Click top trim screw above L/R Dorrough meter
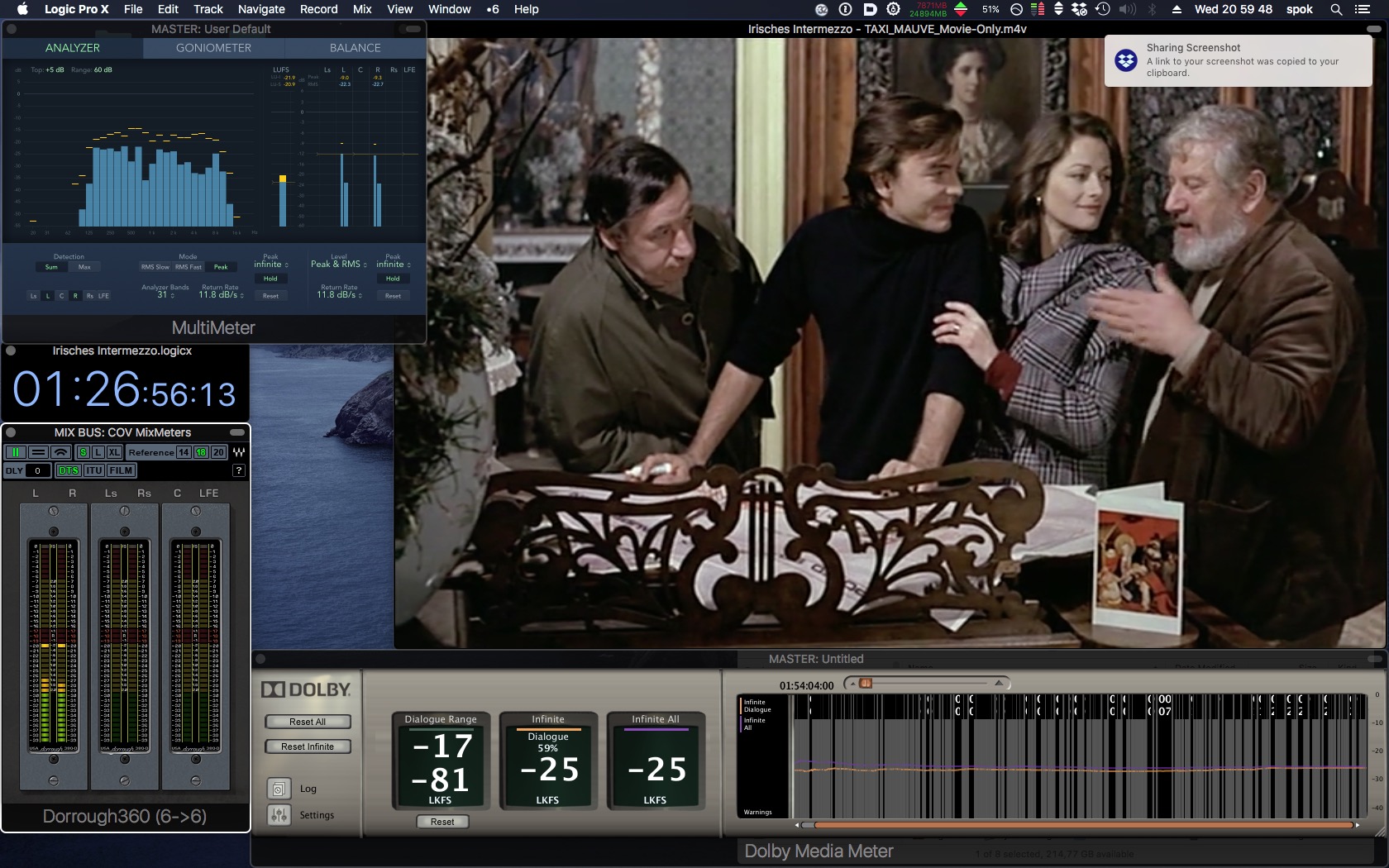 pos(54,511)
